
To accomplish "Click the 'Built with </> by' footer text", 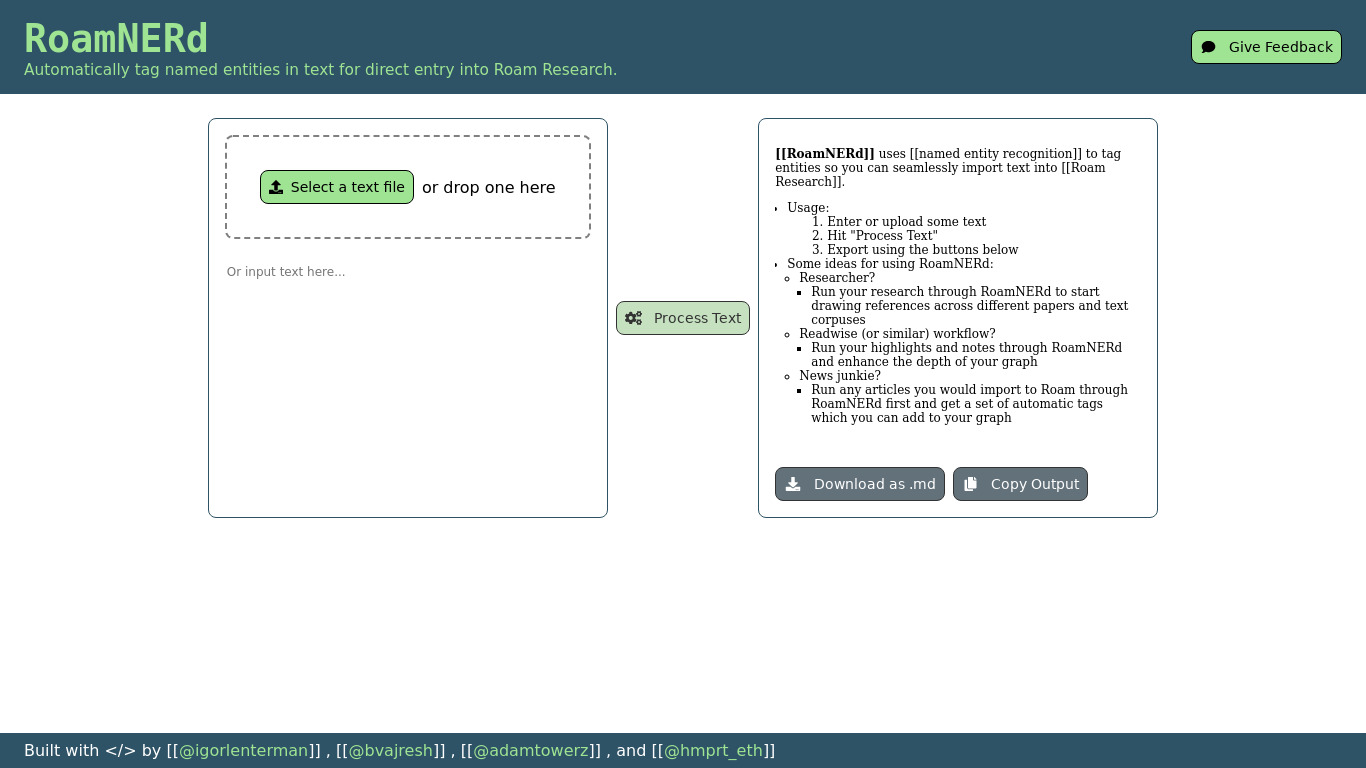I will pyautogui.click(x=93, y=750).
